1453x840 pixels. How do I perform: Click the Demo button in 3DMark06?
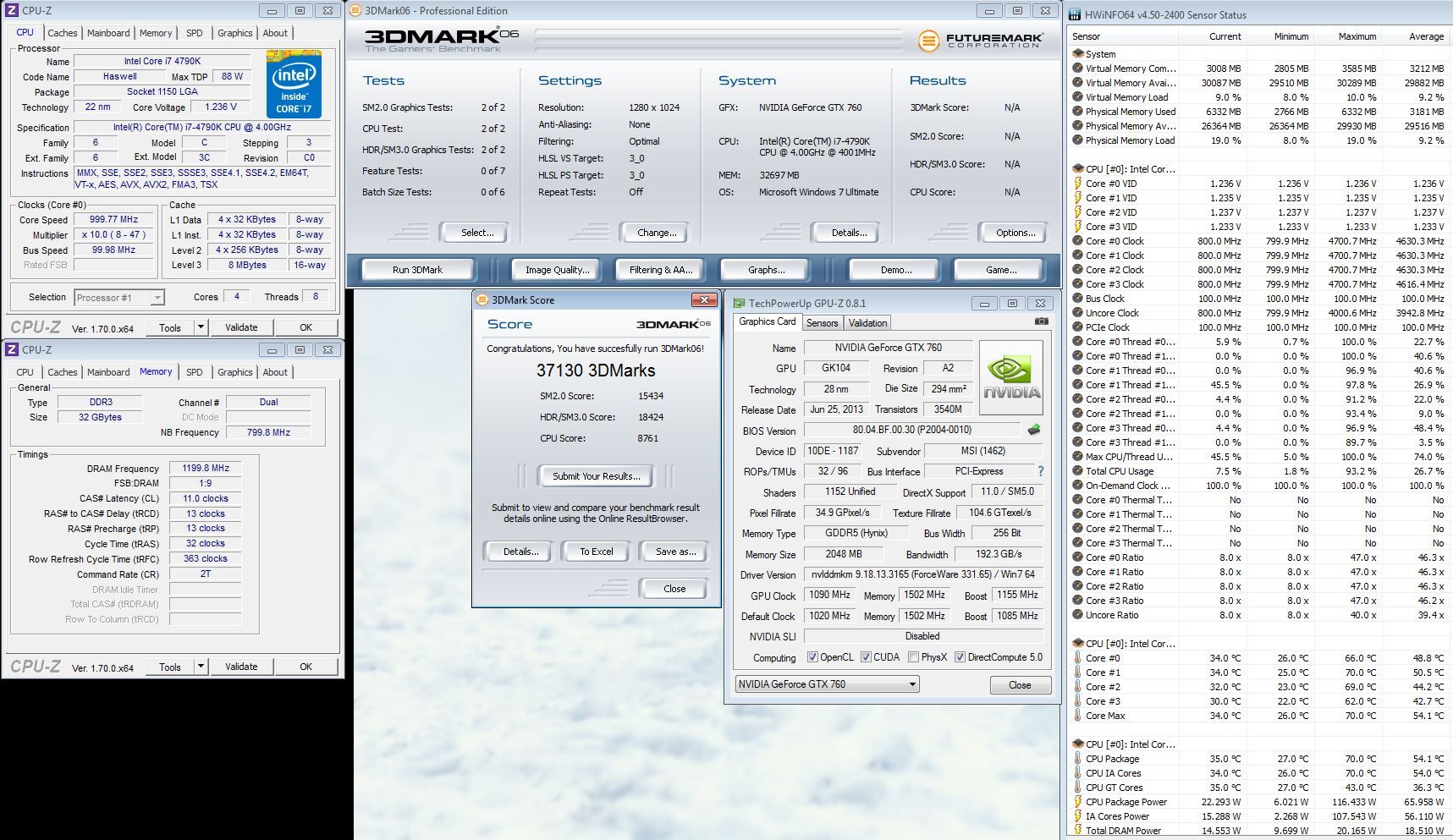895,270
